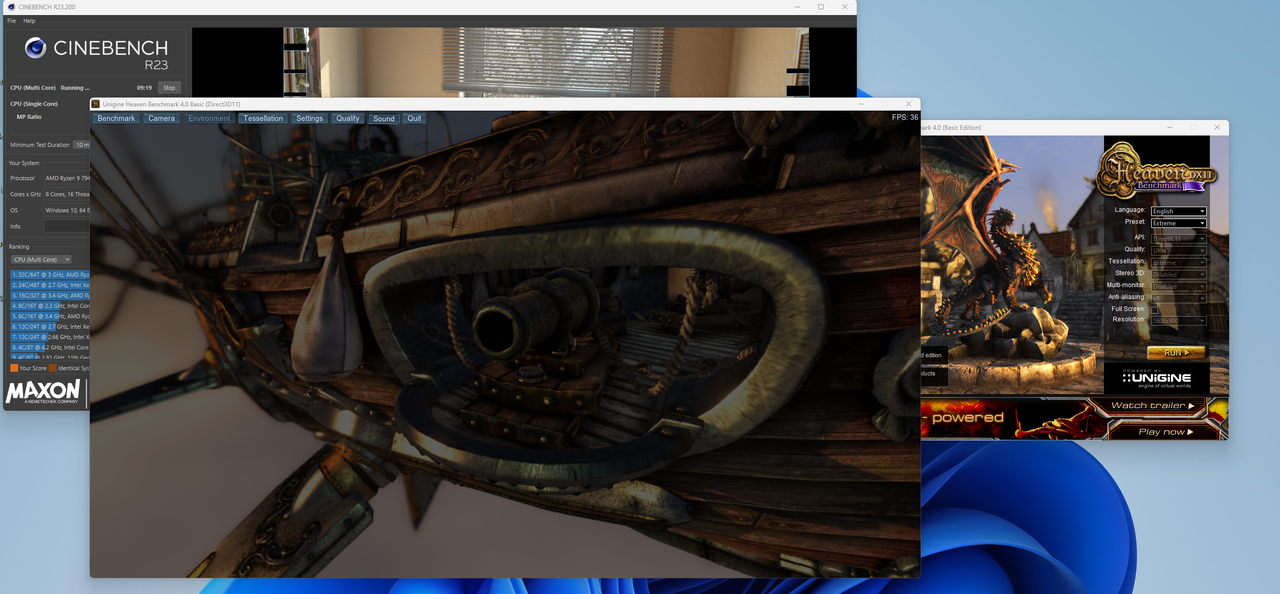Click Benchmark in the Heaven toolbar
1280x594 pixels.
pos(116,118)
